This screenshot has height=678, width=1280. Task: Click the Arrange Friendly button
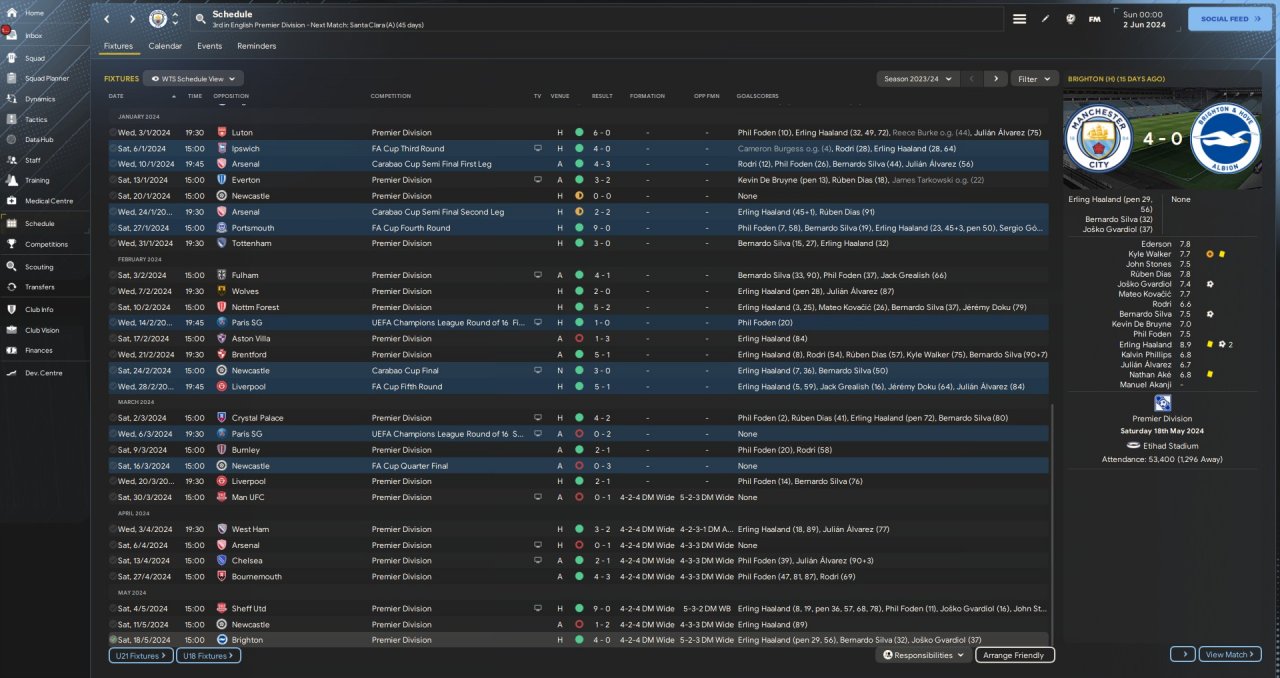point(1013,655)
